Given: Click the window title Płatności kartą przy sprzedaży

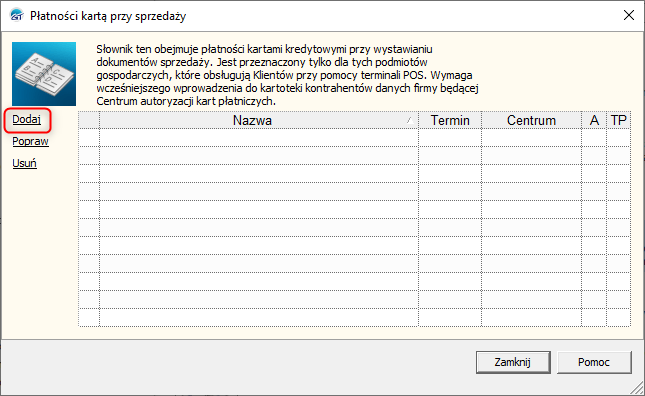Looking at the screenshot, I should coord(108,16).
